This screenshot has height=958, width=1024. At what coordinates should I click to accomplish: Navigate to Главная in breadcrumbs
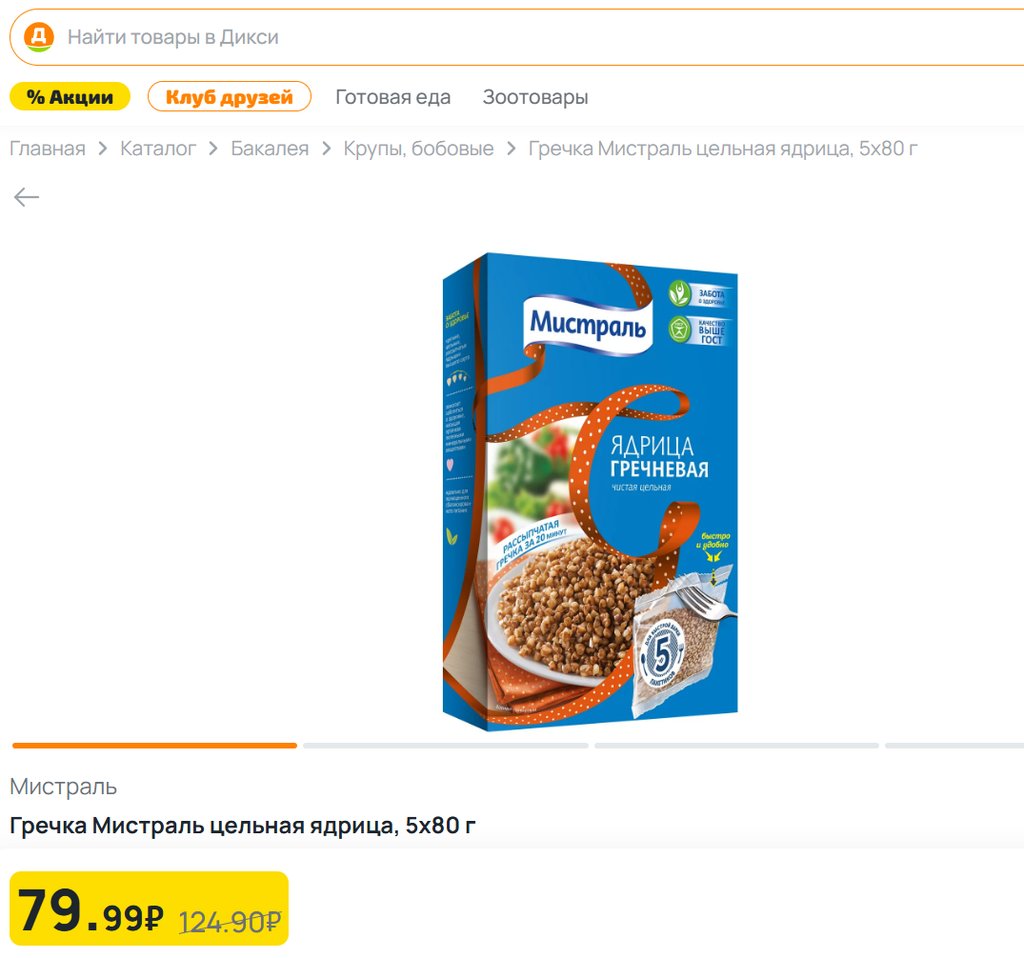47,149
